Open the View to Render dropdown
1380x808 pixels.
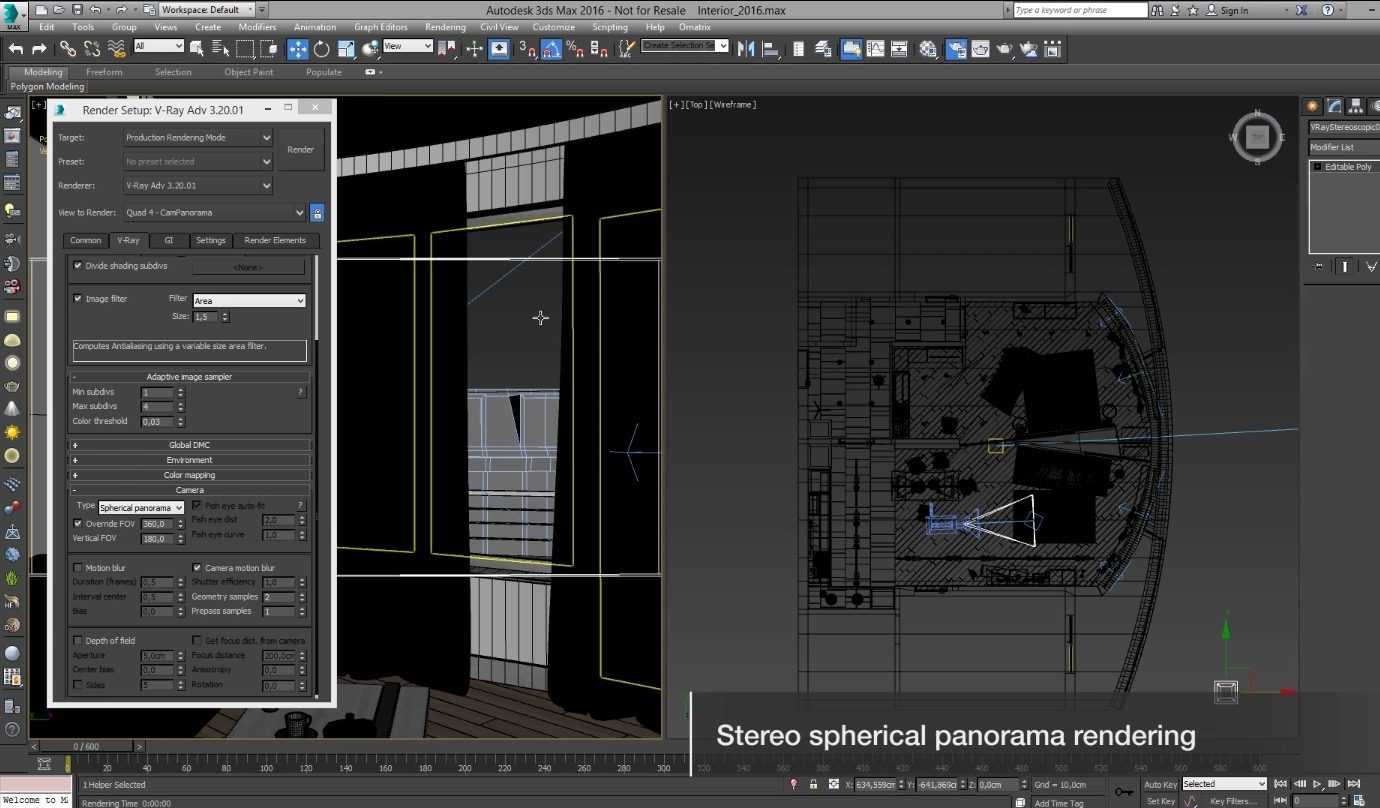click(215, 213)
